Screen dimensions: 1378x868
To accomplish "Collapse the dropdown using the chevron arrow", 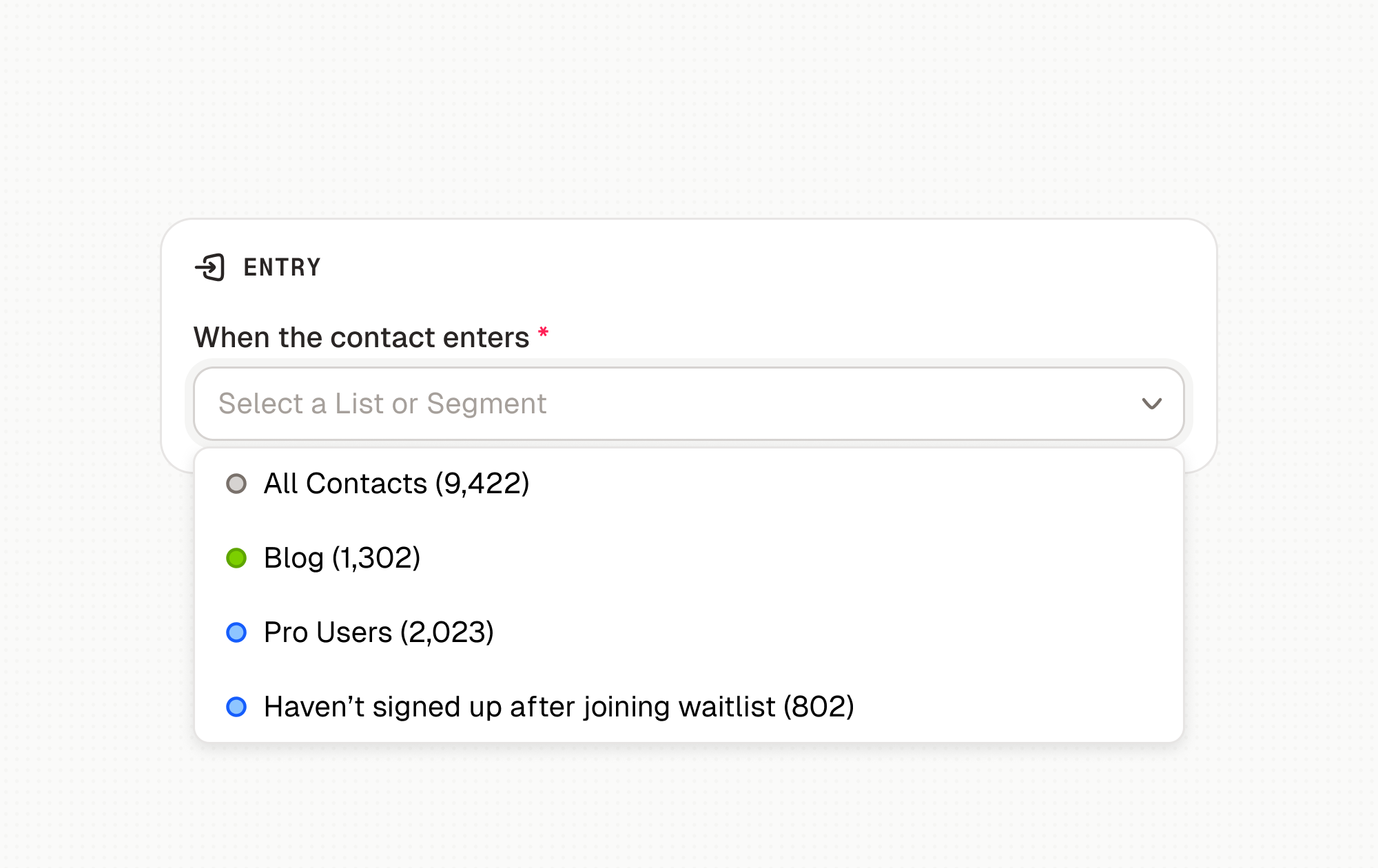I will 1152,404.
